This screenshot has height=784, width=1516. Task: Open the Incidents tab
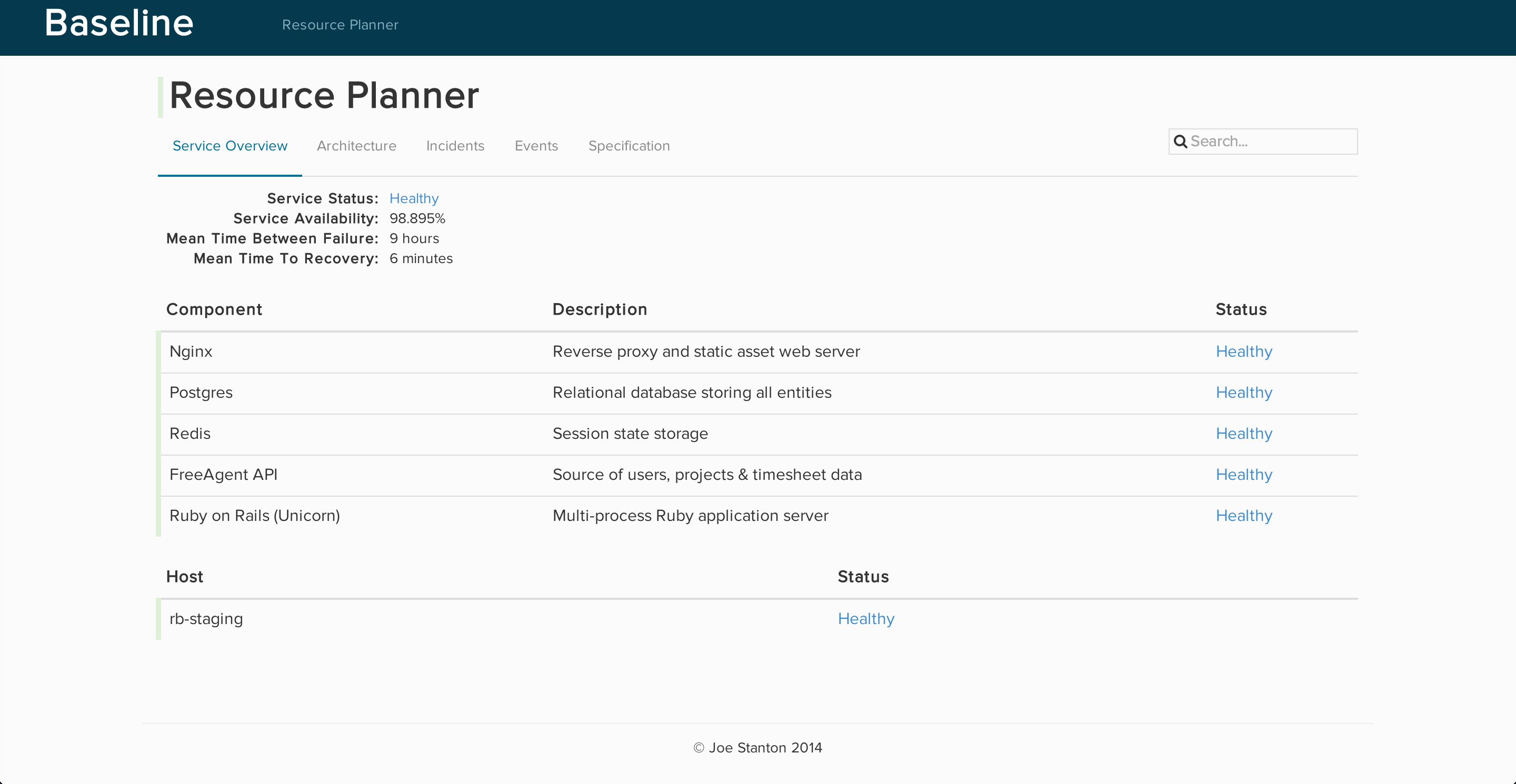tap(455, 146)
